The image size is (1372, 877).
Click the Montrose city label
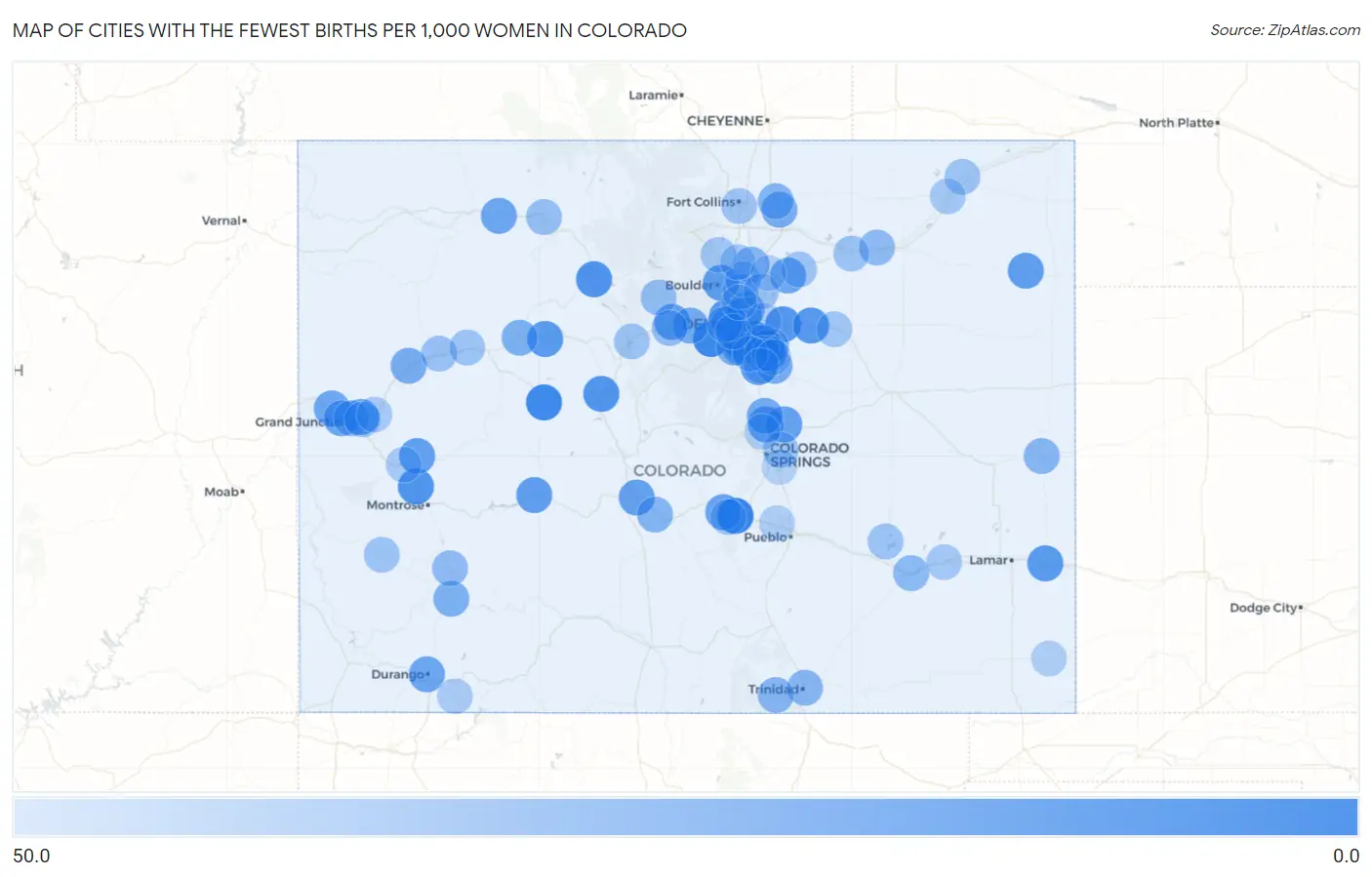(397, 505)
